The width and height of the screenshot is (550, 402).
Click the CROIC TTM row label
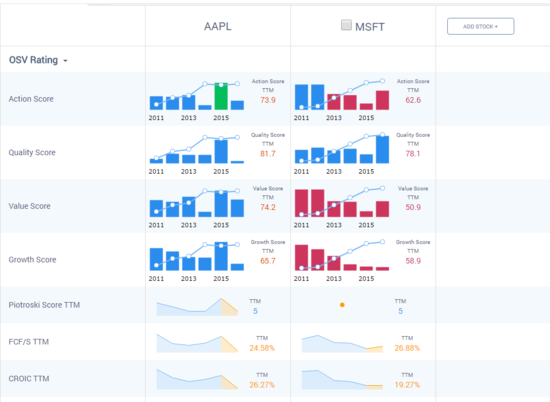pyautogui.click(x=29, y=378)
